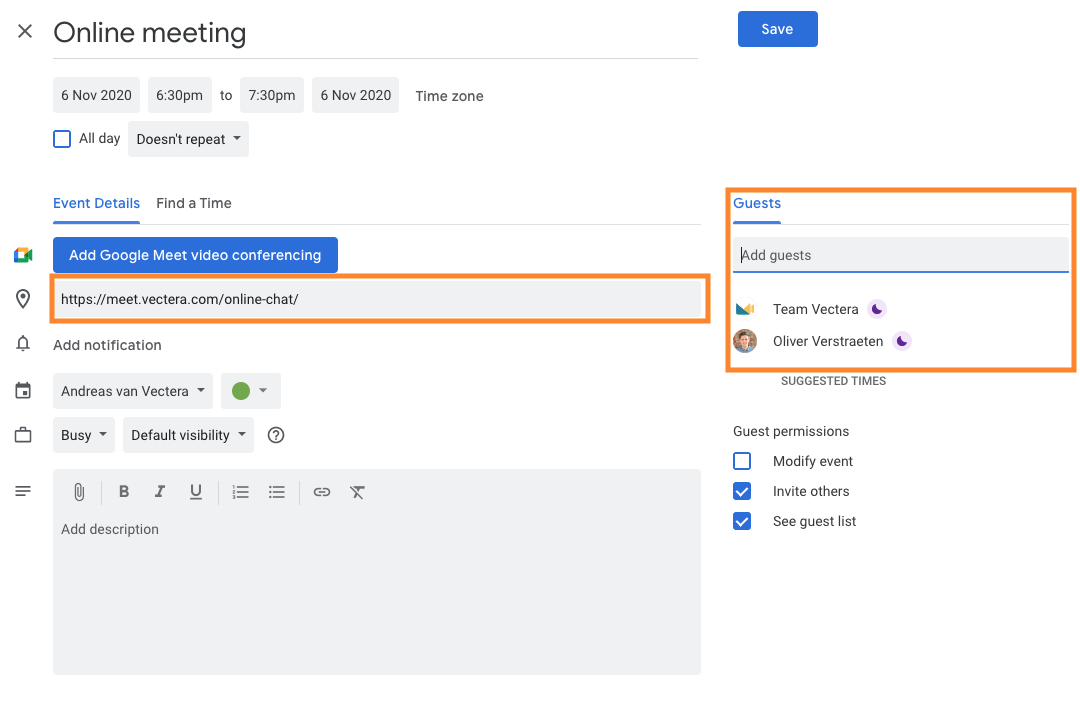The height and width of the screenshot is (702, 1080).
Task: Click the notification bell icon
Action: pyautogui.click(x=23, y=344)
